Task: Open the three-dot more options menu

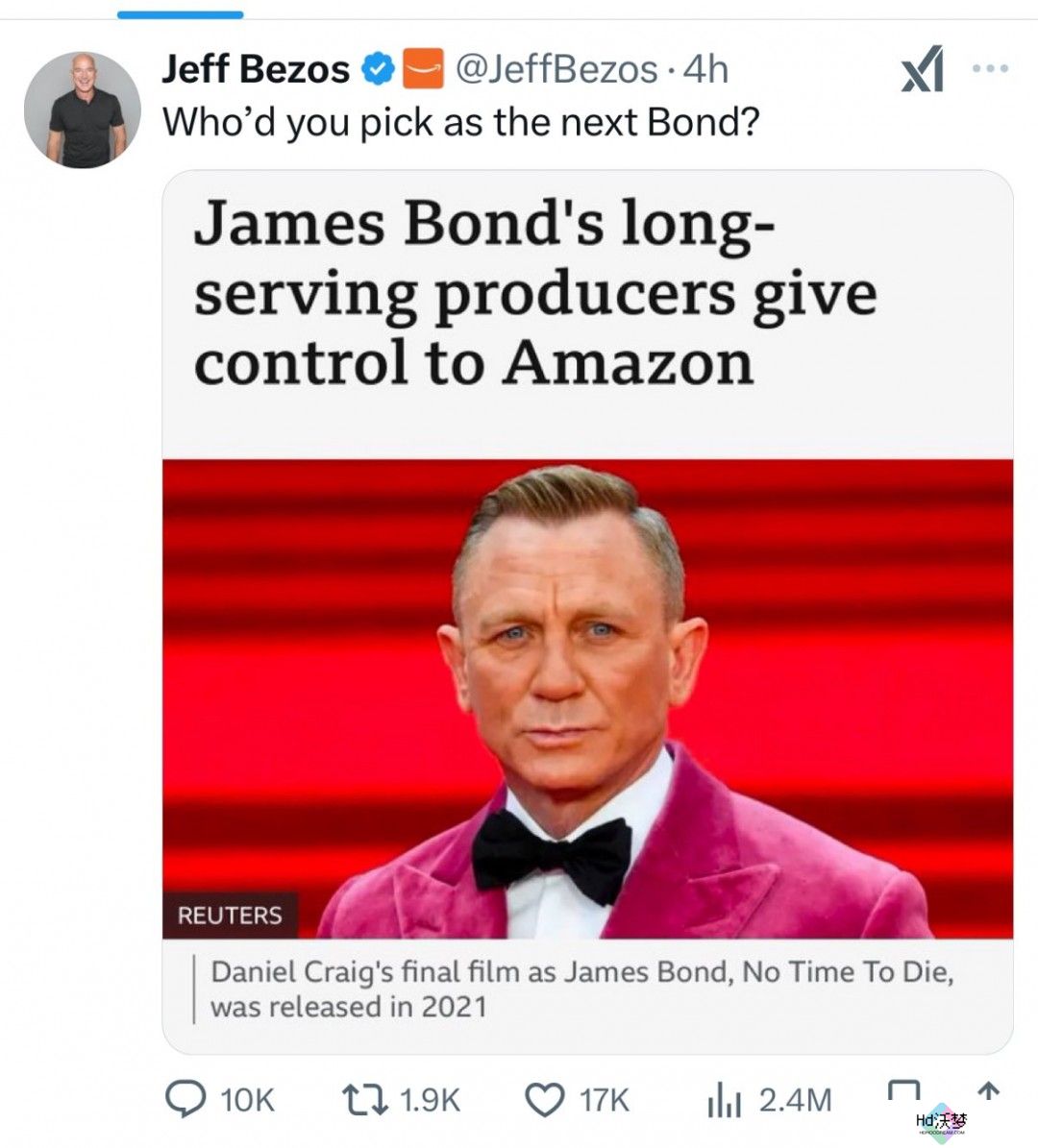Action: click(x=990, y=68)
